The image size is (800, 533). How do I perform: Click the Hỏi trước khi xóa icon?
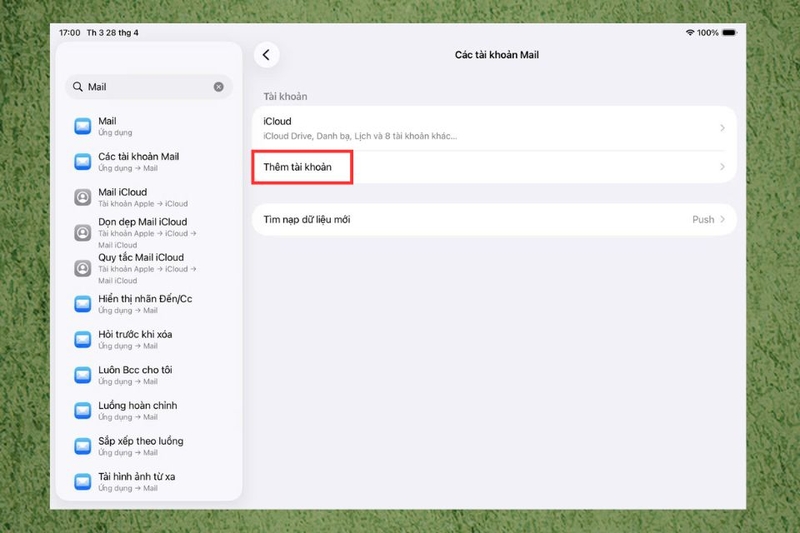[83, 340]
